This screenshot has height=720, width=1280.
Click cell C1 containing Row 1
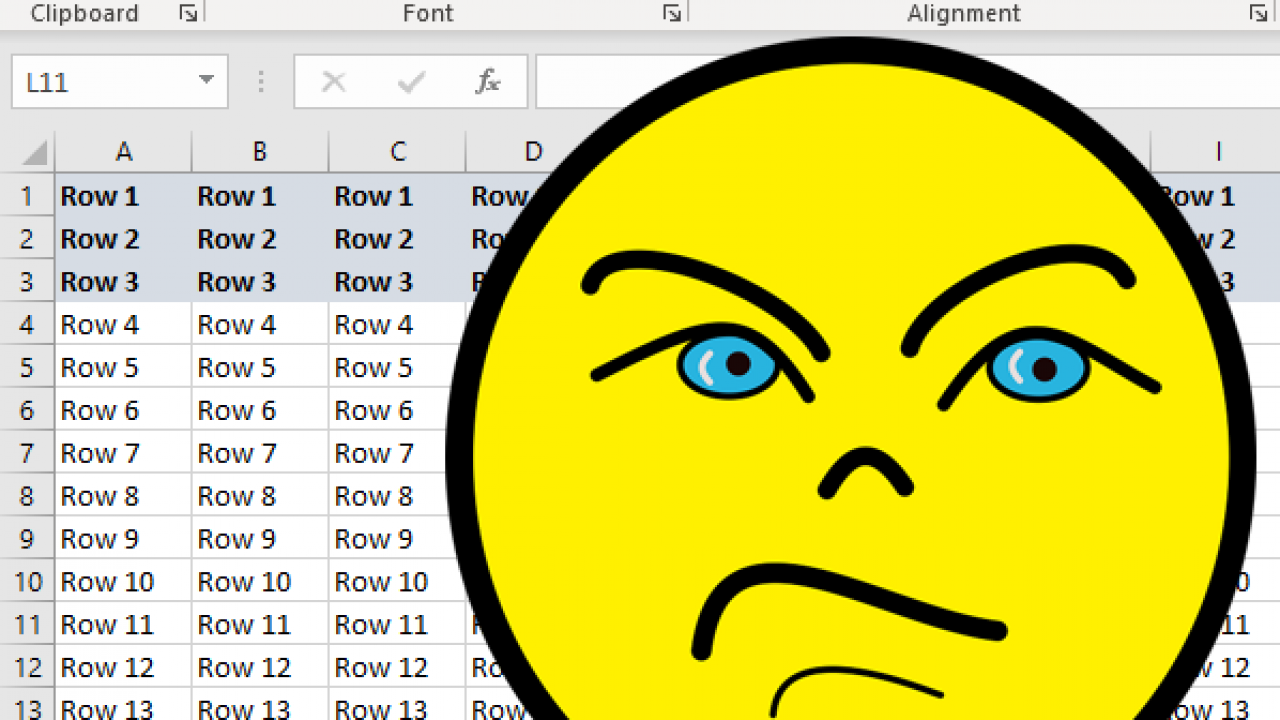coord(397,196)
